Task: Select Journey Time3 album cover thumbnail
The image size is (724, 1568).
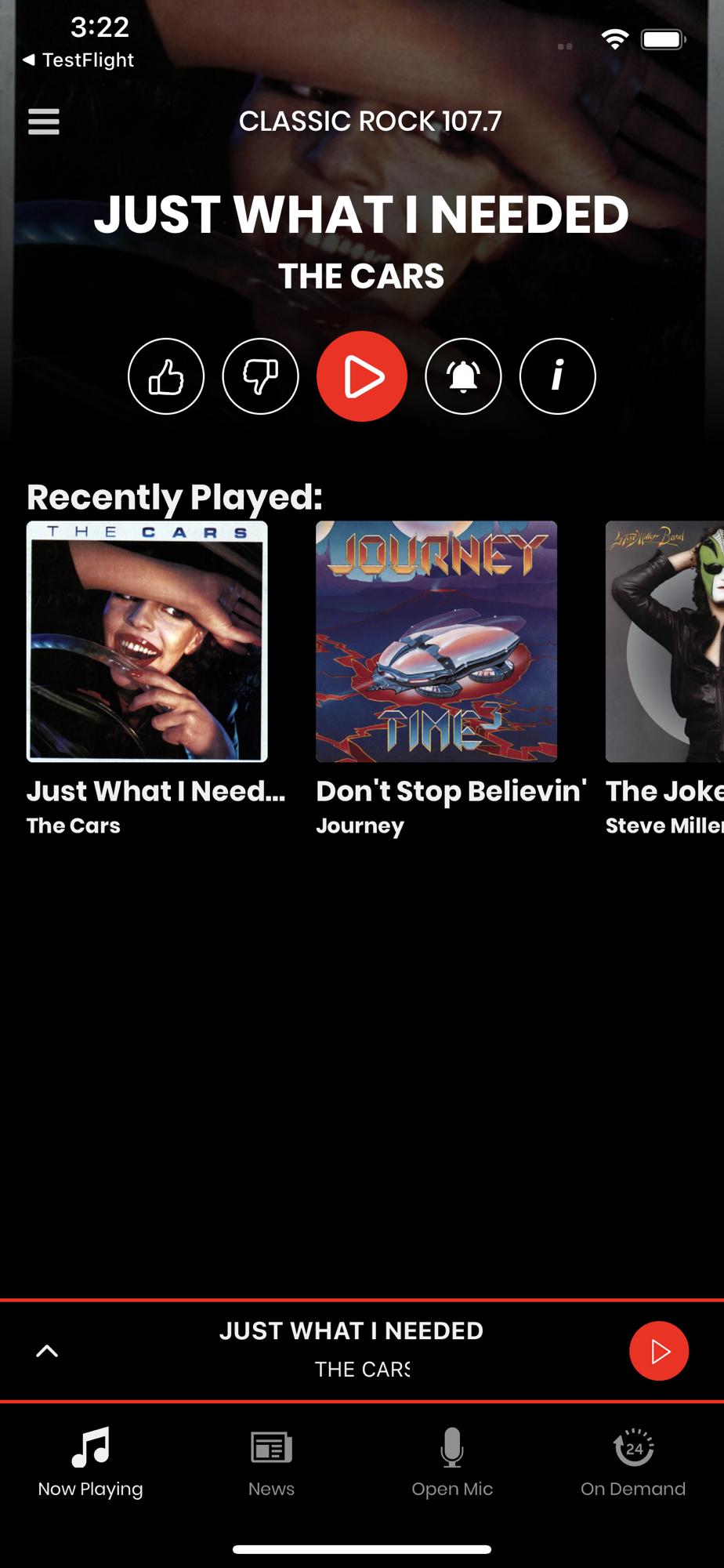Action: click(436, 641)
